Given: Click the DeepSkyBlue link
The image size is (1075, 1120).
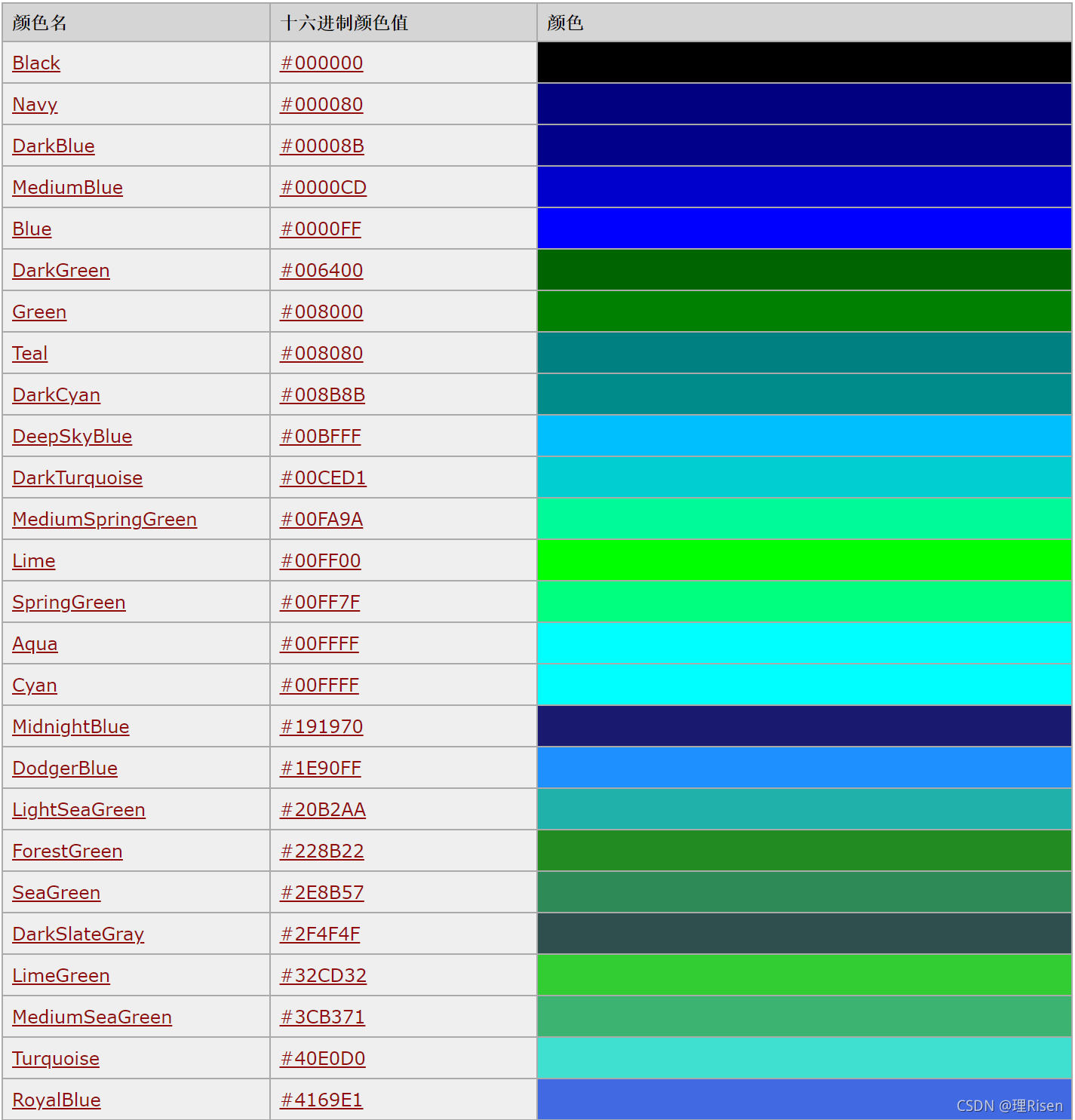Looking at the screenshot, I should point(72,437).
